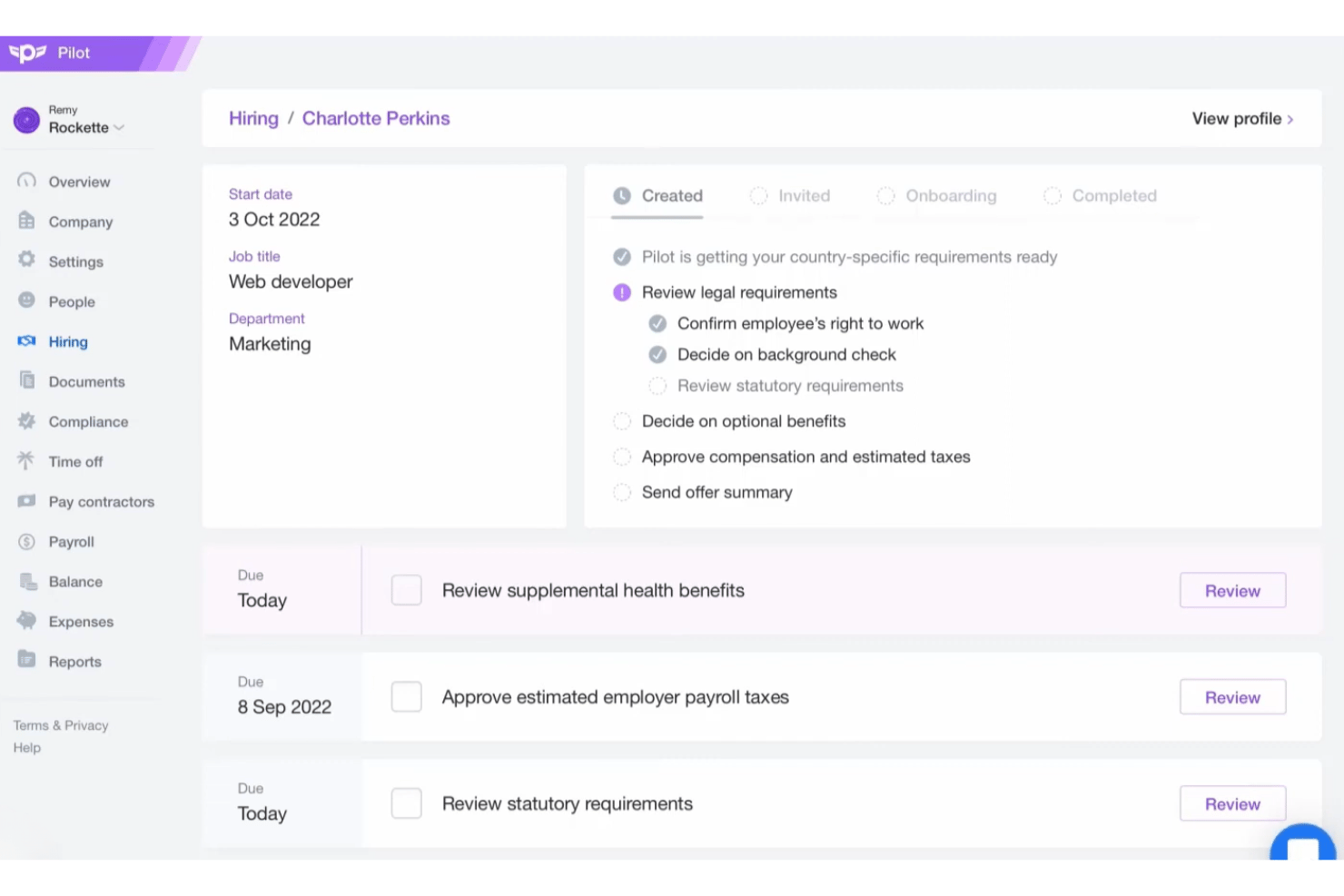Click the Expenses piggy bank icon
This screenshot has width=1344, height=896.
[26, 621]
